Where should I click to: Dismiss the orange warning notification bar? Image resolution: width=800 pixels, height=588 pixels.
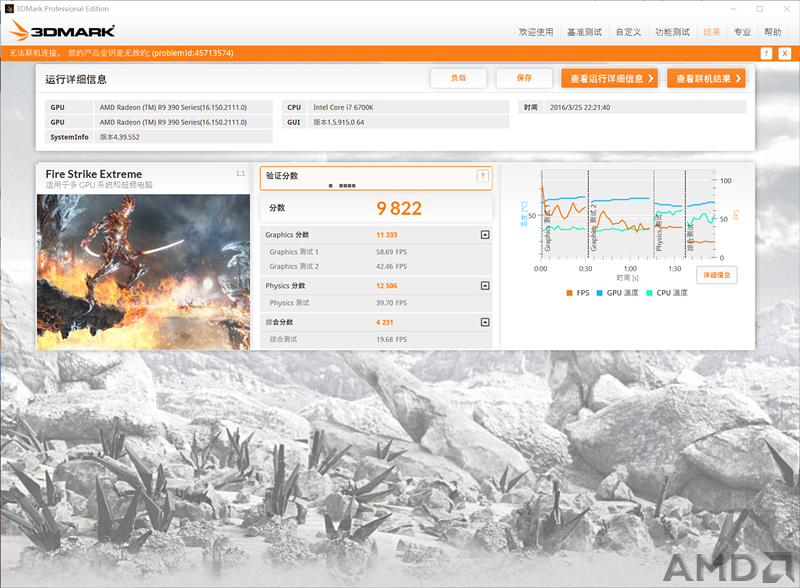pyautogui.click(x=785, y=54)
